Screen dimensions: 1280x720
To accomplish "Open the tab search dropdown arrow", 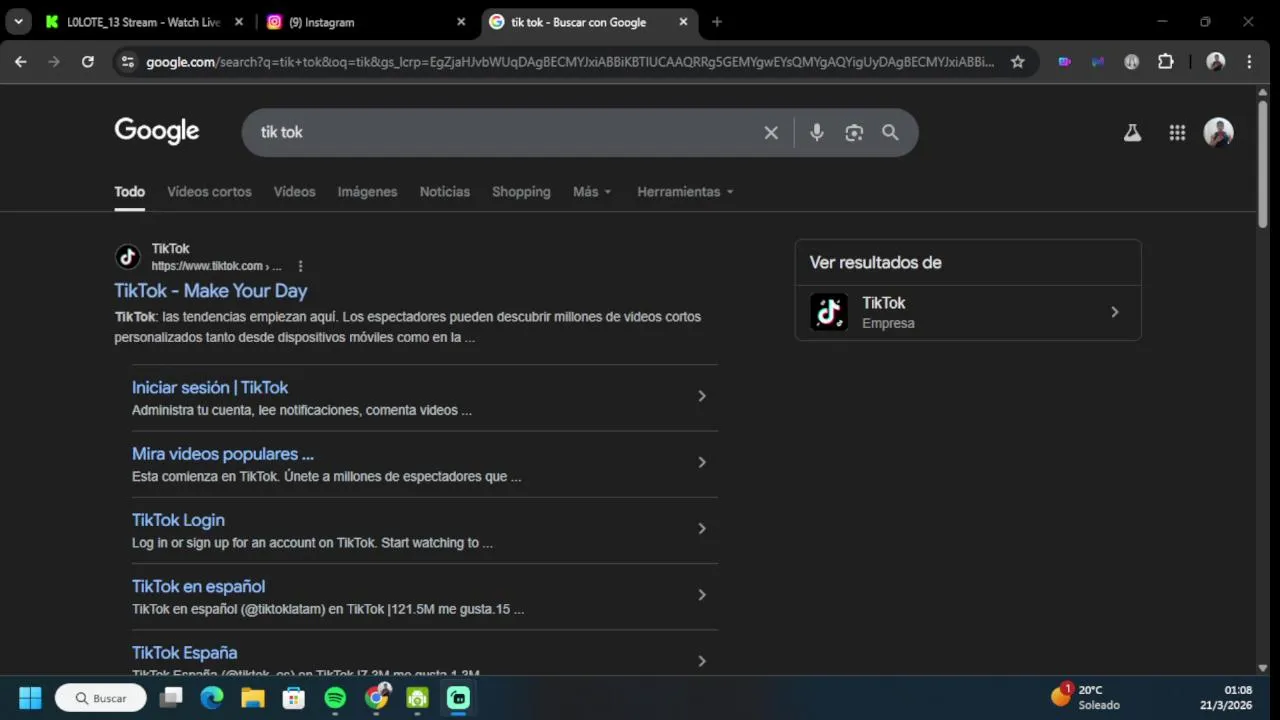I will [x=18, y=22].
